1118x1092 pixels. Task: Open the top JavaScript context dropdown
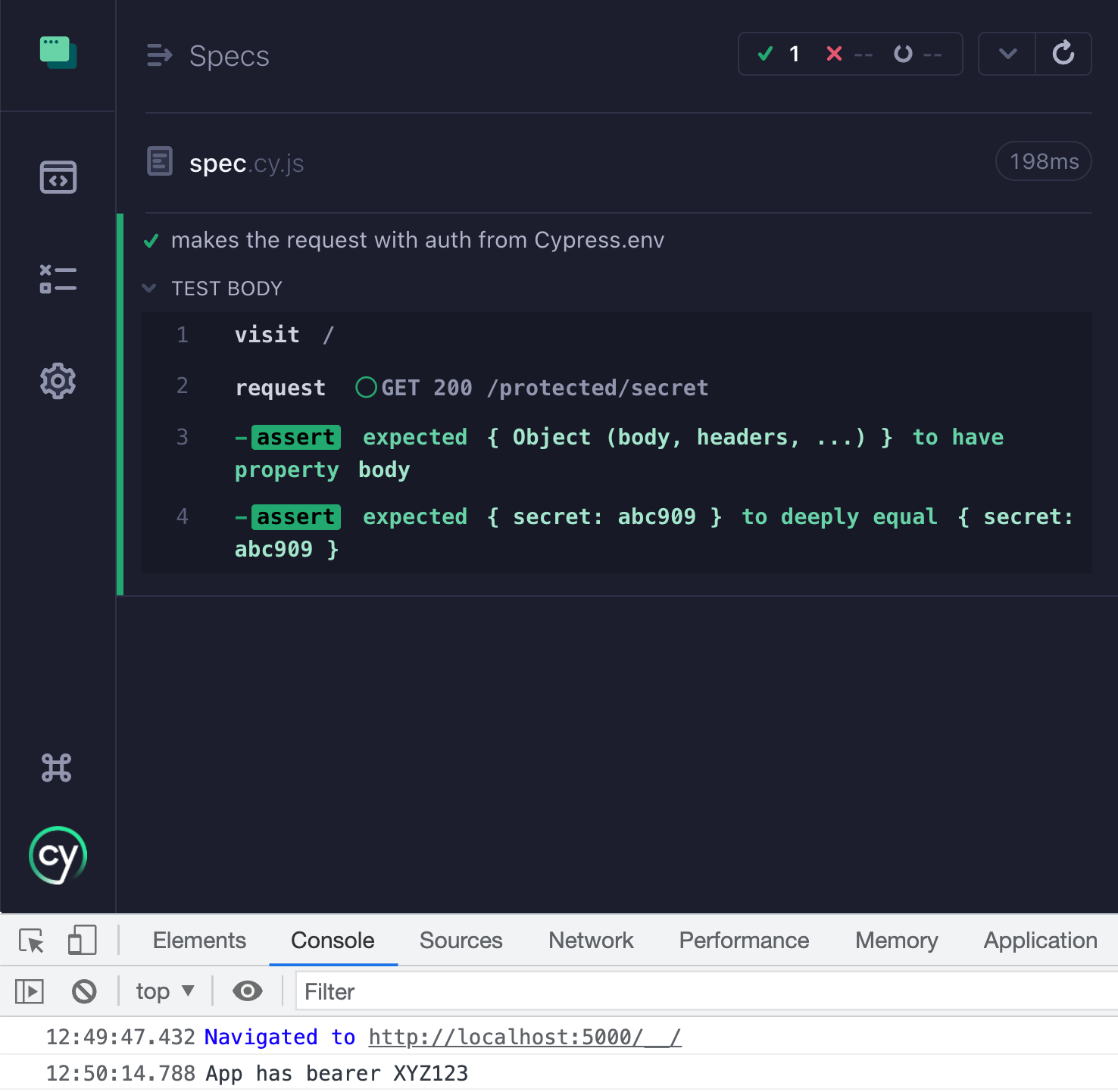pyautogui.click(x=165, y=991)
